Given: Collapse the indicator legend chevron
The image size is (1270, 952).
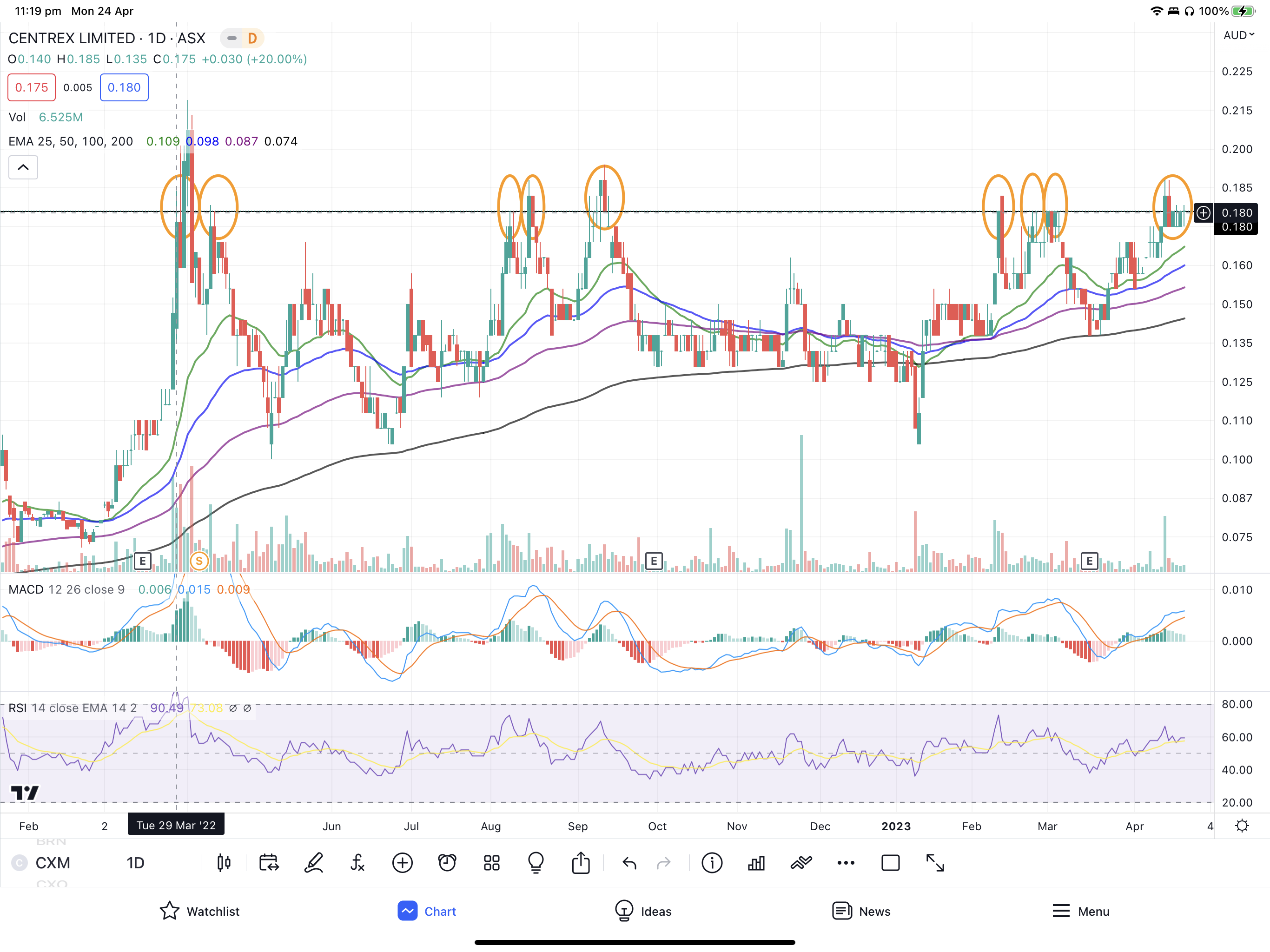Looking at the screenshot, I should (x=23, y=168).
